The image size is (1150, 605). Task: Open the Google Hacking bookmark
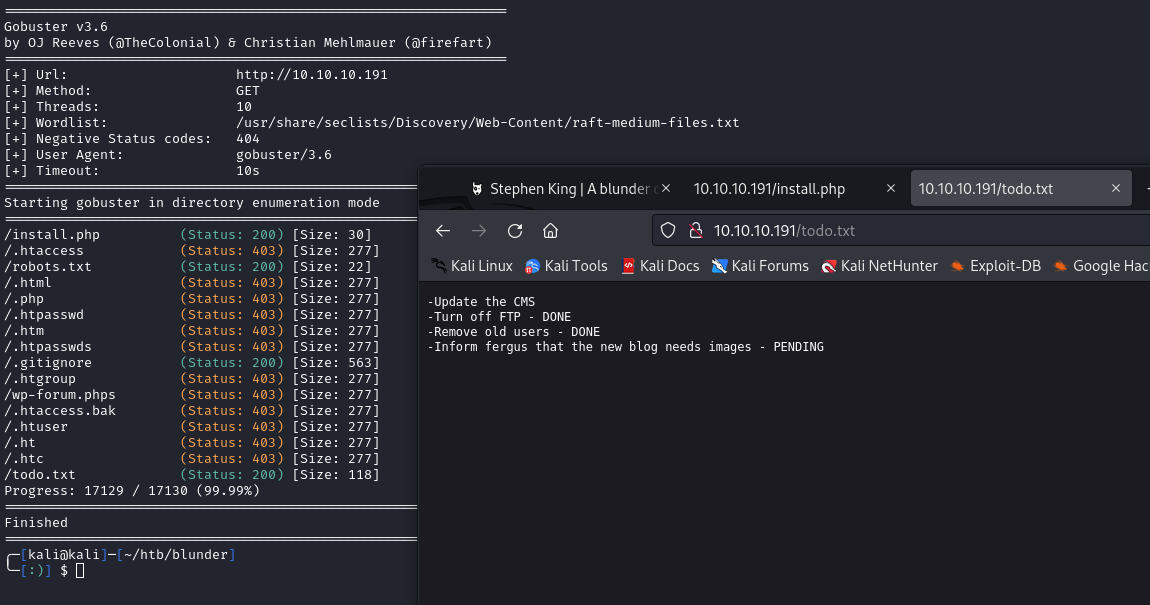(x=1100, y=266)
